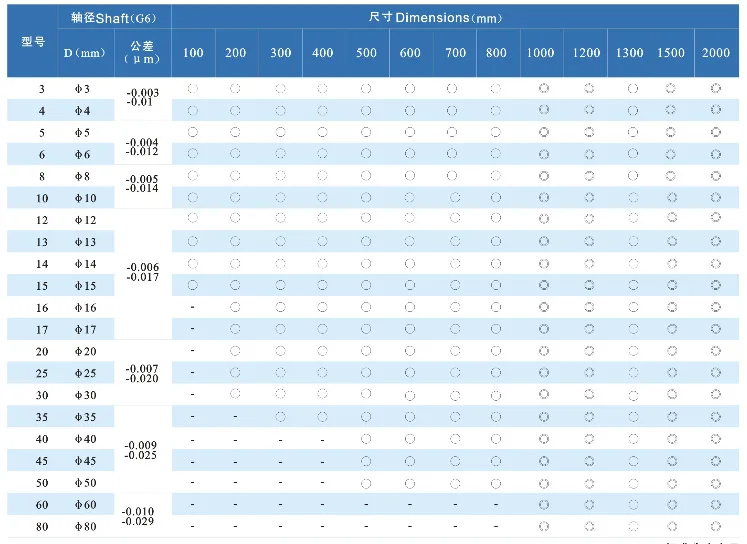
Task: Click the 公差 (μm) column header
Action: pyautogui.click(x=142, y=52)
